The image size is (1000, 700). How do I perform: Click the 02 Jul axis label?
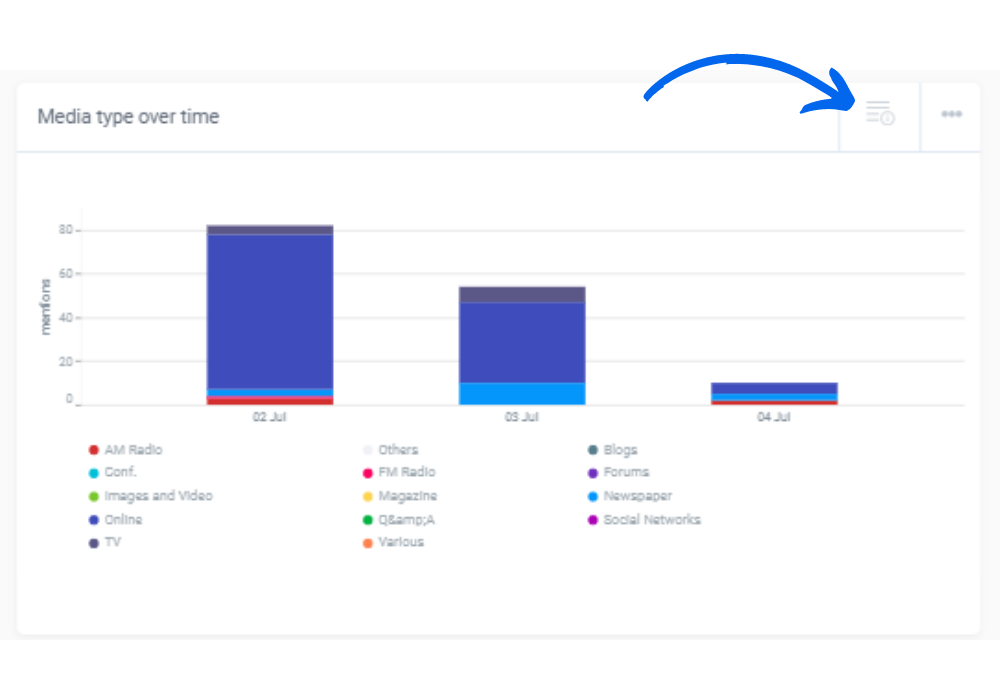pyautogui.click(x=269, y=417)
